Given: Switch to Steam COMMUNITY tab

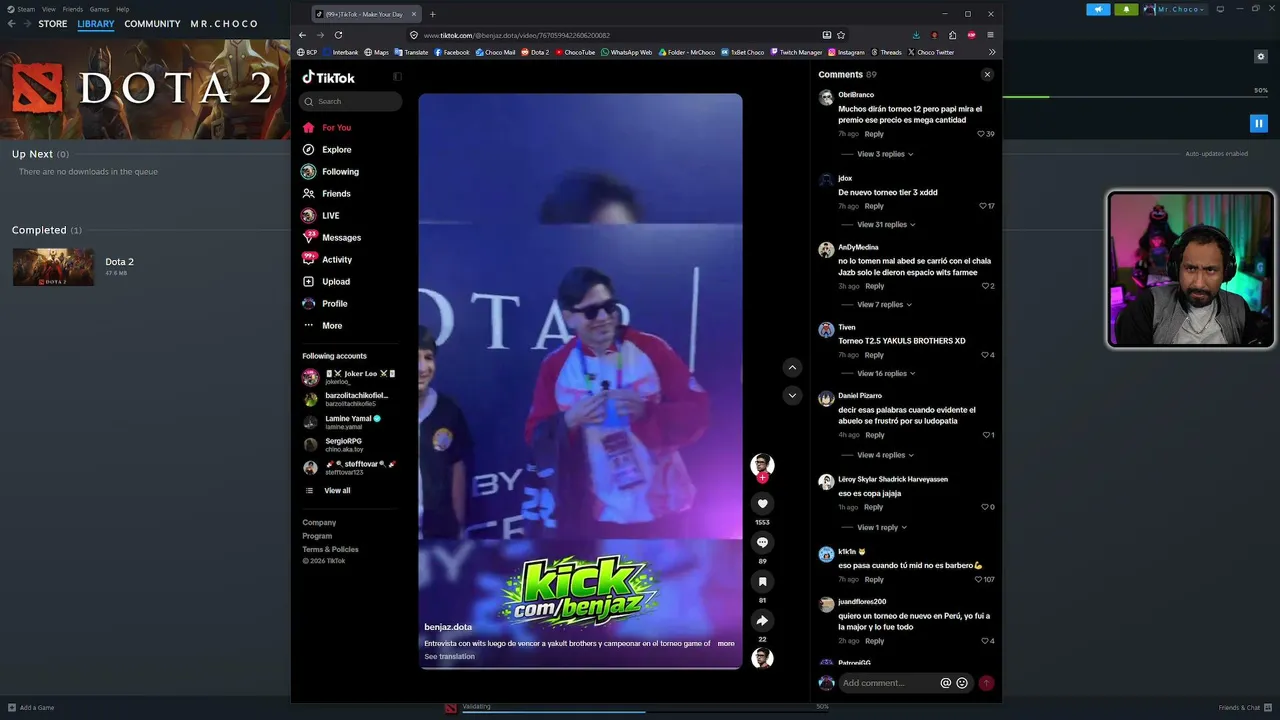Looking at the screenshot, I should coord(152,24).
